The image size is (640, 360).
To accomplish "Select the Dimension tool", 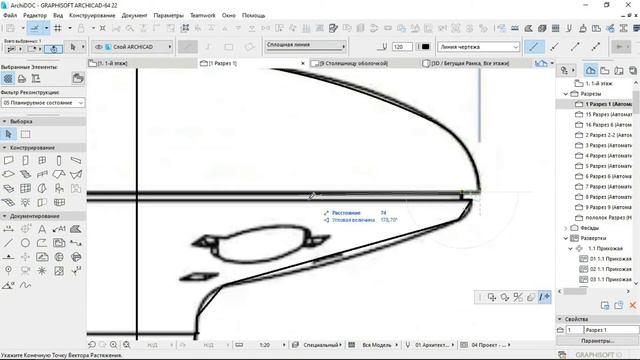I will pos(9,229).
